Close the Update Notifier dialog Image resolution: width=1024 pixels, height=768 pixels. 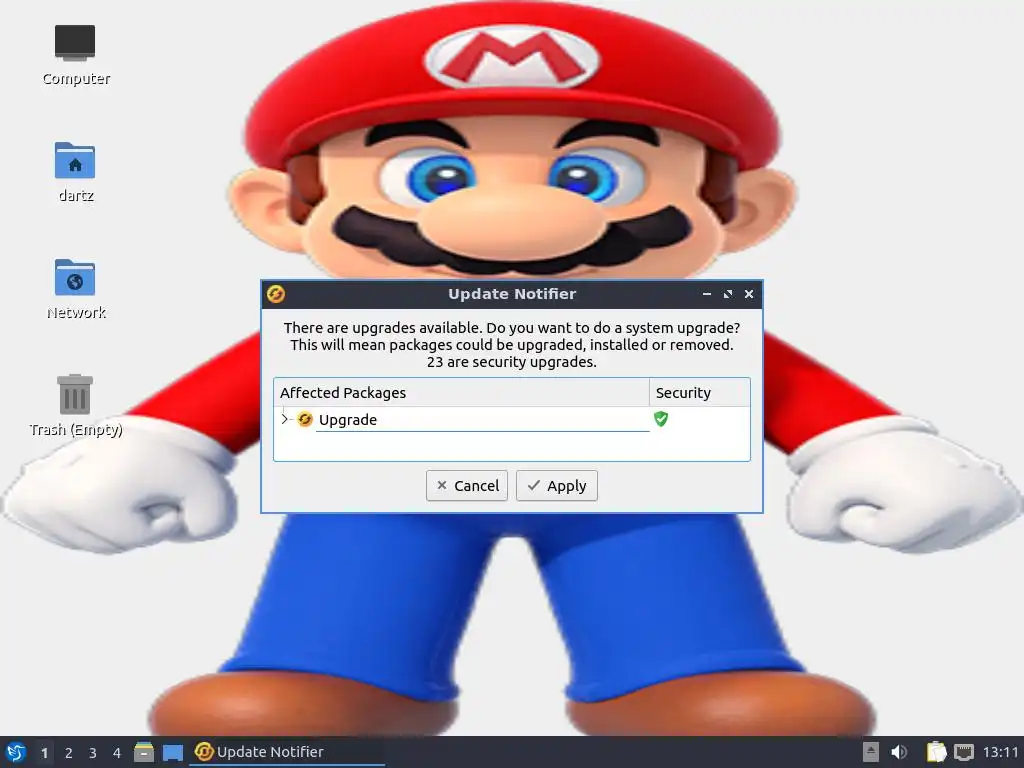point(749,294)
